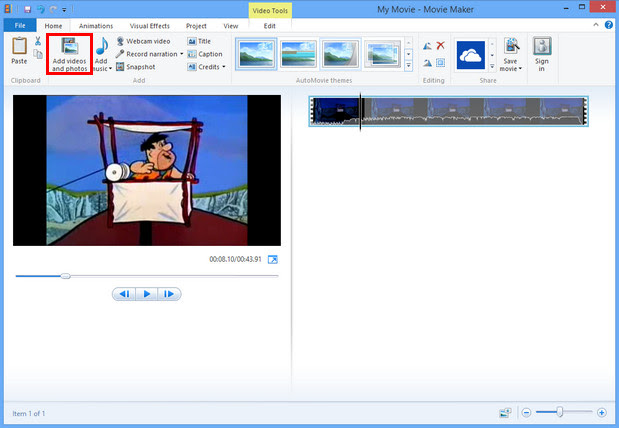Image resolution: width=619 pixels, height=428 pixels.
Task: View the preview in full screen
Action: [273, 259]
